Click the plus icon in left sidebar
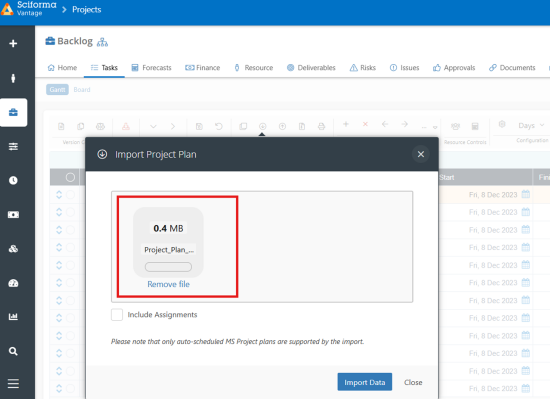550x399 pixels. pos(13,43)
